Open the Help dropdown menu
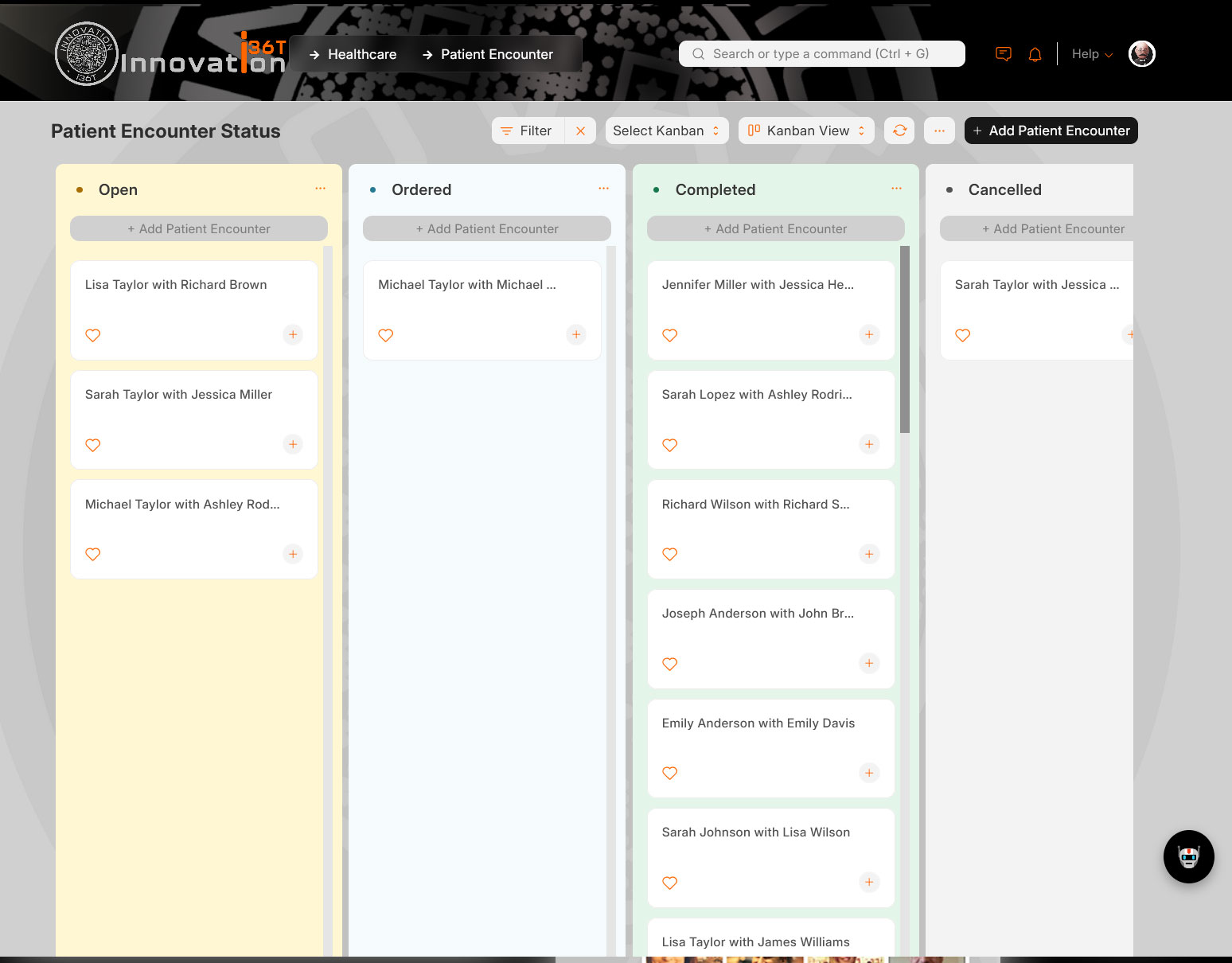This screenshot has width=1232, height=963. pos(1091,54)
